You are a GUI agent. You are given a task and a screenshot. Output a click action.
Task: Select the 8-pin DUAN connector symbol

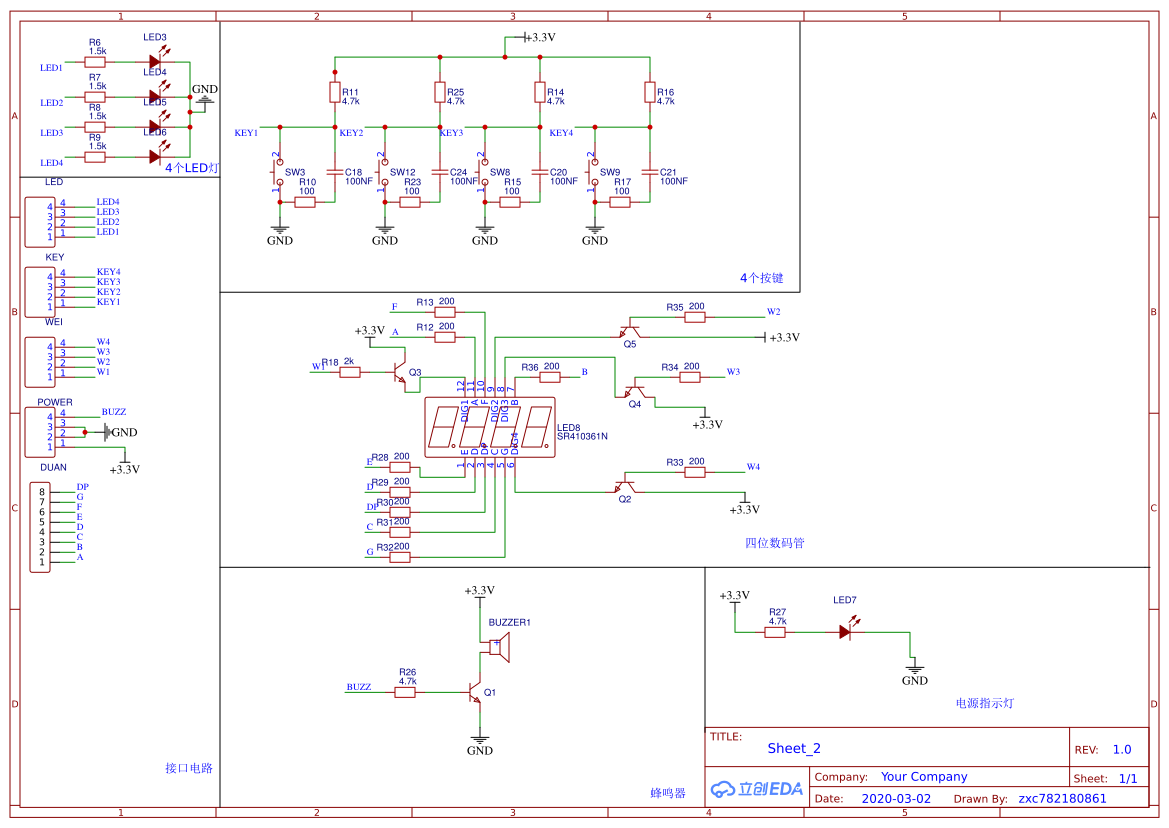coord(40,527)
